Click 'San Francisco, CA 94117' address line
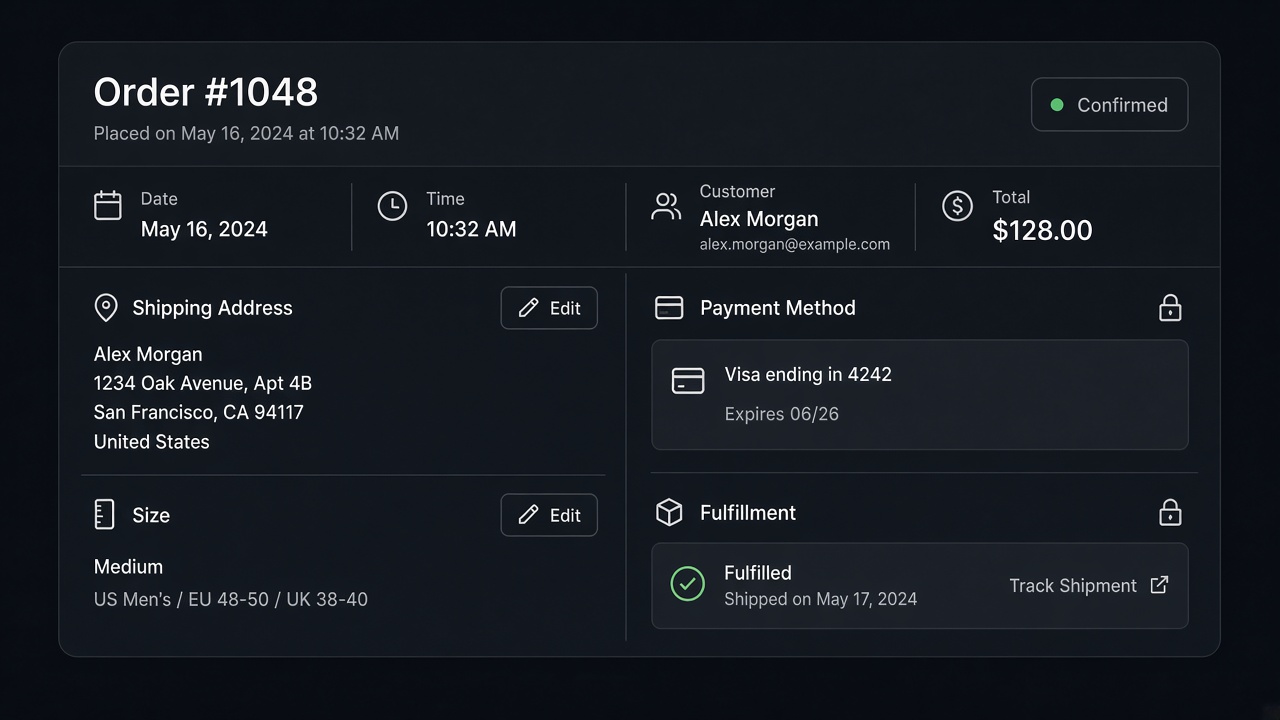The height and width of the screenshot is (720, 1280). coord(199,412)
